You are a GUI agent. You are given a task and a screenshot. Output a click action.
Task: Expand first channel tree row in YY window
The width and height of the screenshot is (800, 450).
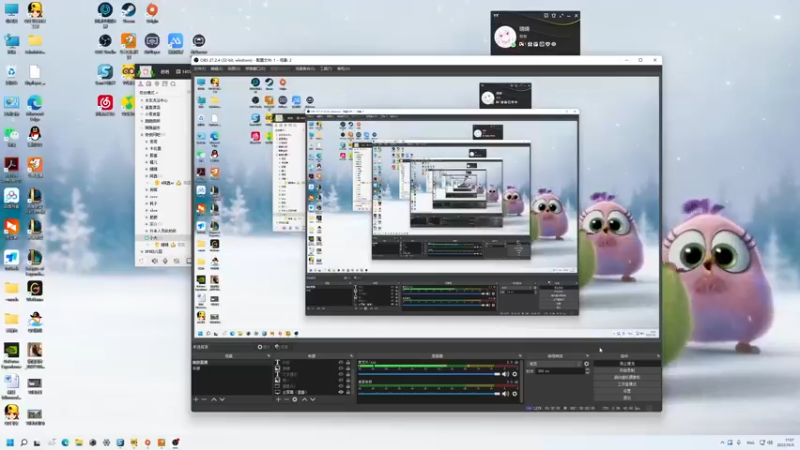(x=142, y=101)
